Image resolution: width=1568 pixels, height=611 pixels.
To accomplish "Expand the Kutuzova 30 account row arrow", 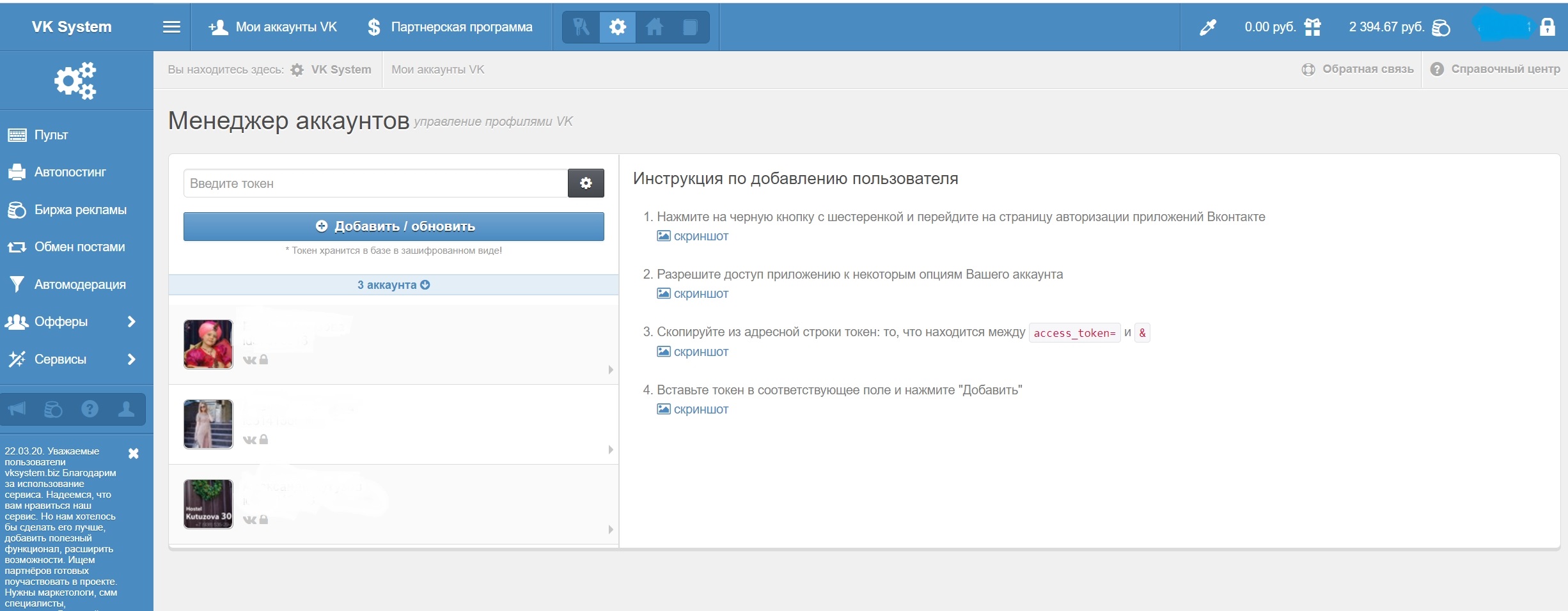I will pyautogui.click(x=611, y=529).
